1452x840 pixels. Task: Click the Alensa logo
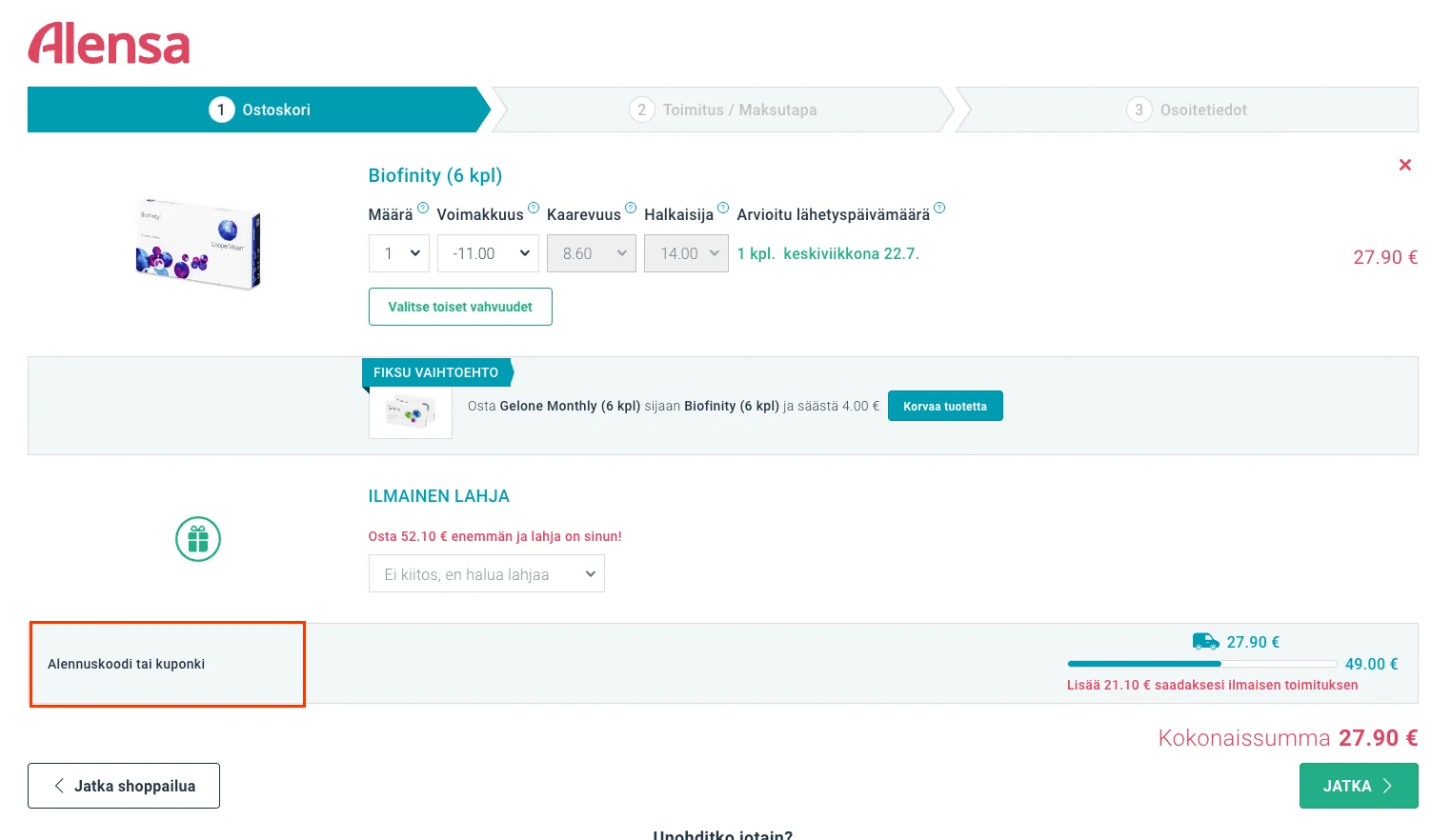pos(109,44)
